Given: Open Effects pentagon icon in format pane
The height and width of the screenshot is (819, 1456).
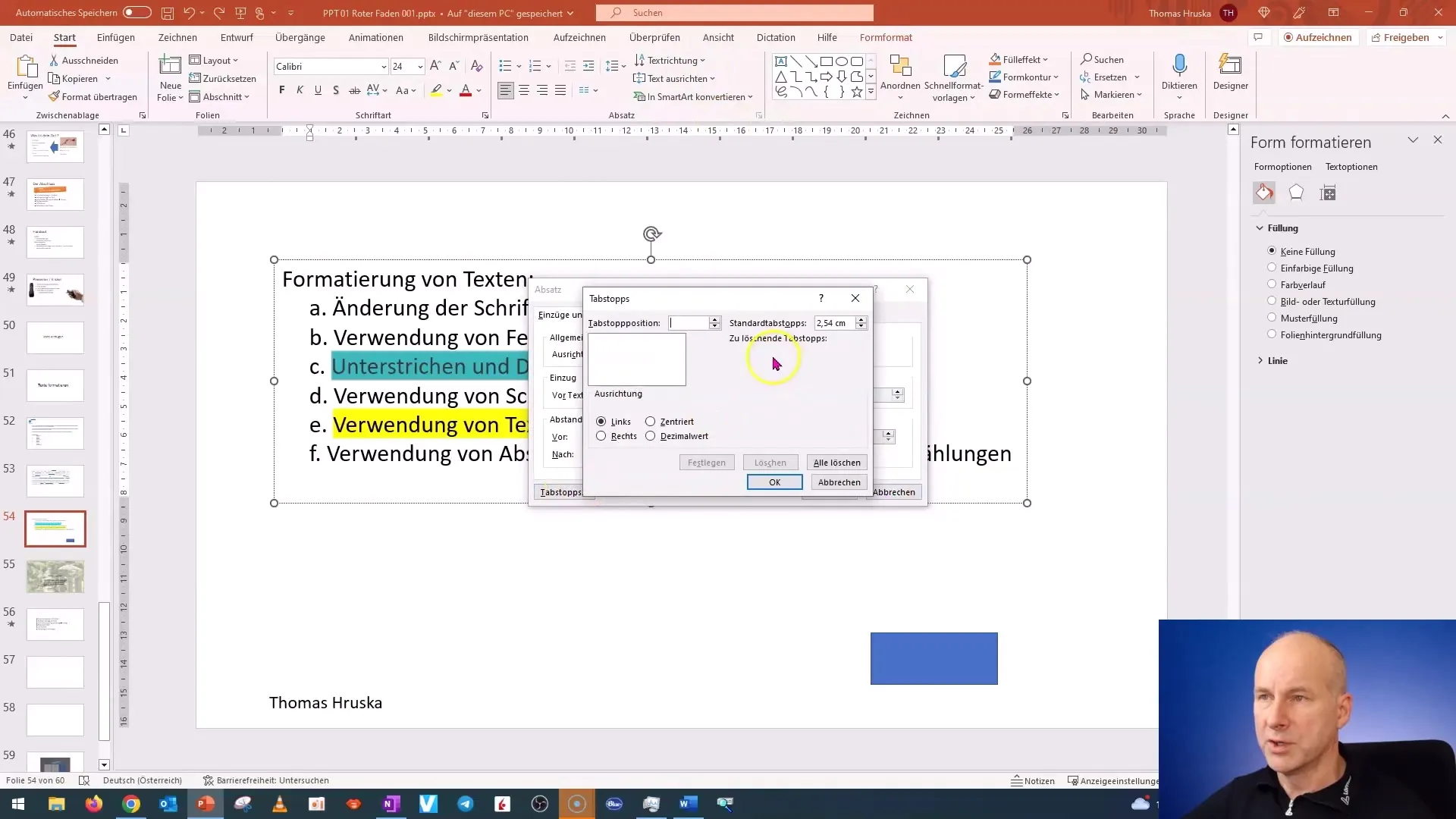Looking at the screenshot, I should point(1296,193).
